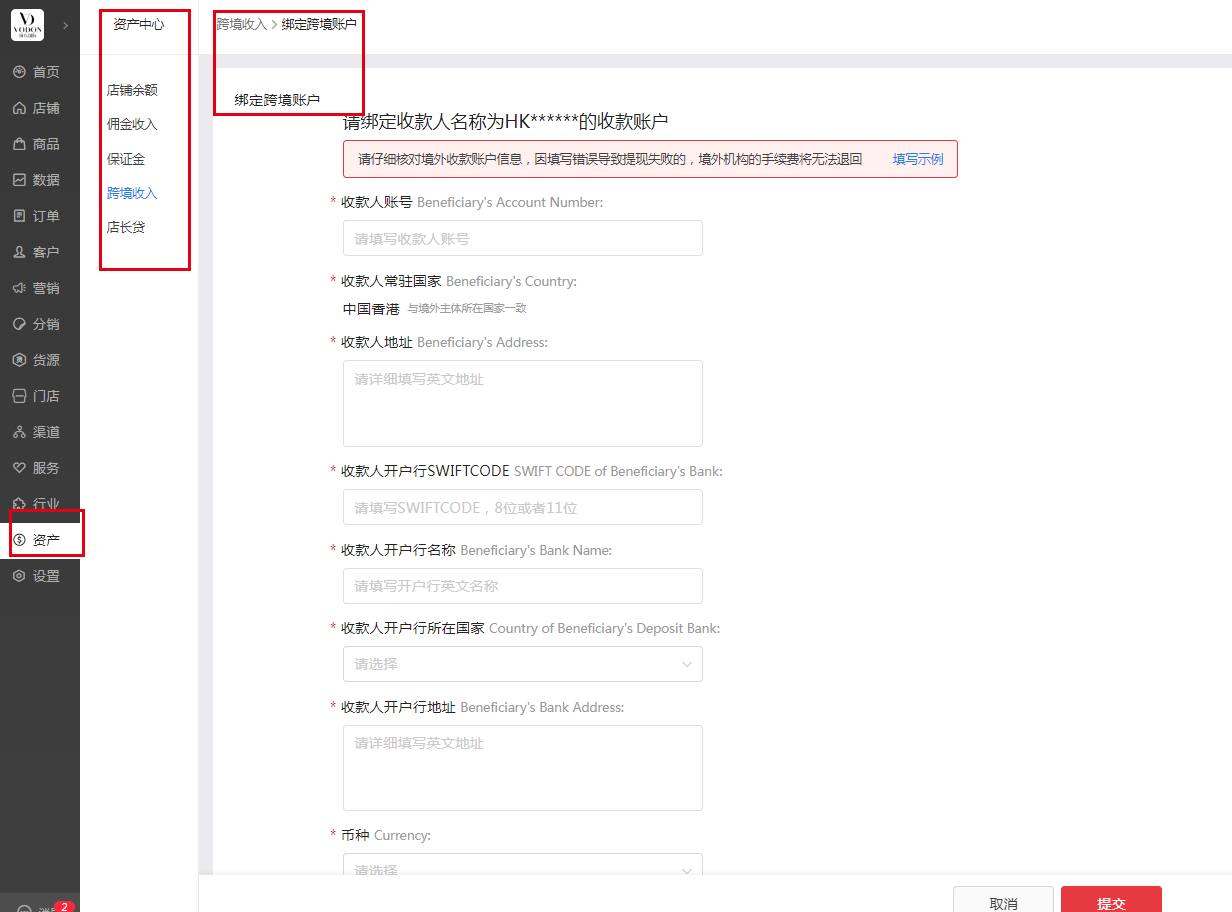Open the data (数据) chart icon

(19, 180)
